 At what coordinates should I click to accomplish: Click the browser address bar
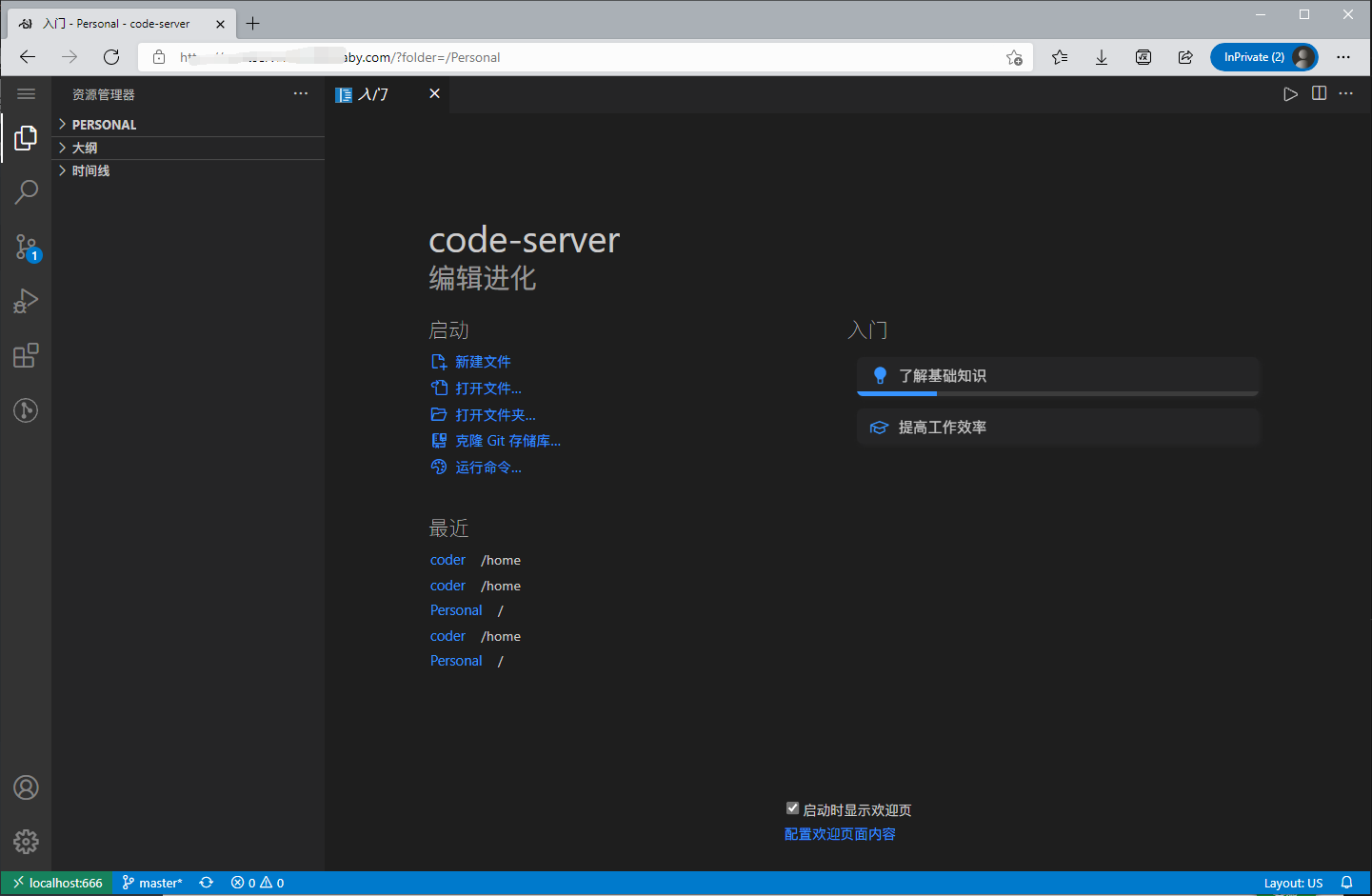click(571, 56)
